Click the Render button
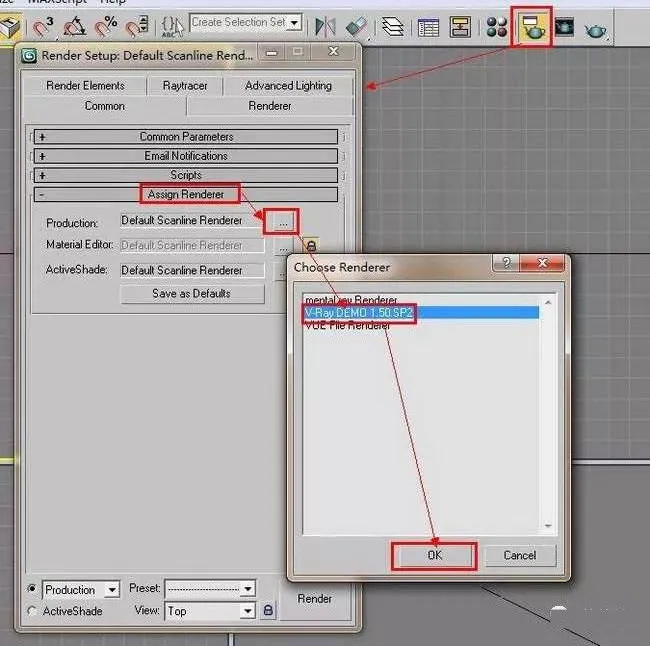Screen dimensions: 650x646 (x=315, y=598)
